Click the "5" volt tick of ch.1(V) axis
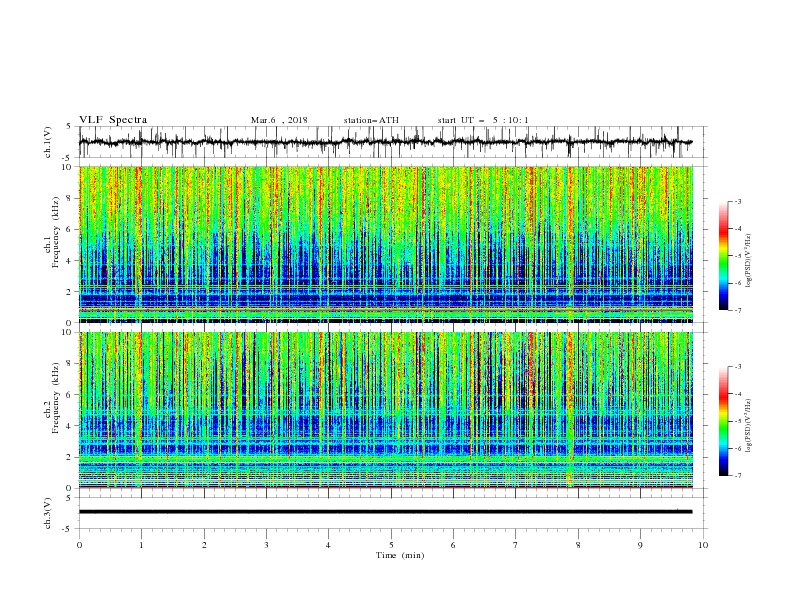 coord(70,127)
